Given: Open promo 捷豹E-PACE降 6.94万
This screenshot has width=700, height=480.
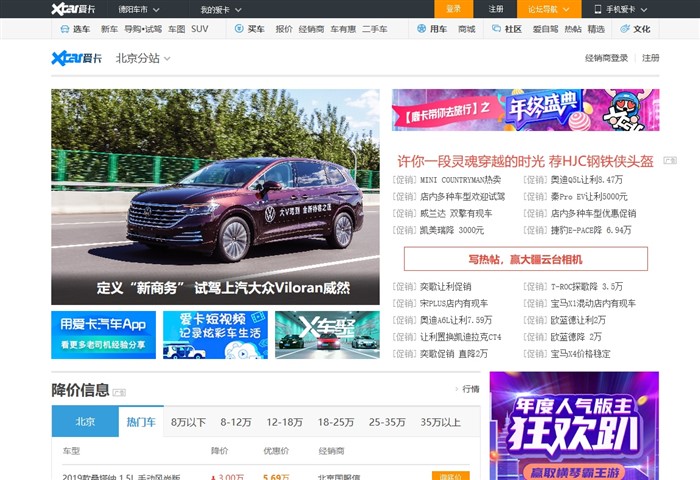Looking at the screenshot, I should tap(591, 230).
